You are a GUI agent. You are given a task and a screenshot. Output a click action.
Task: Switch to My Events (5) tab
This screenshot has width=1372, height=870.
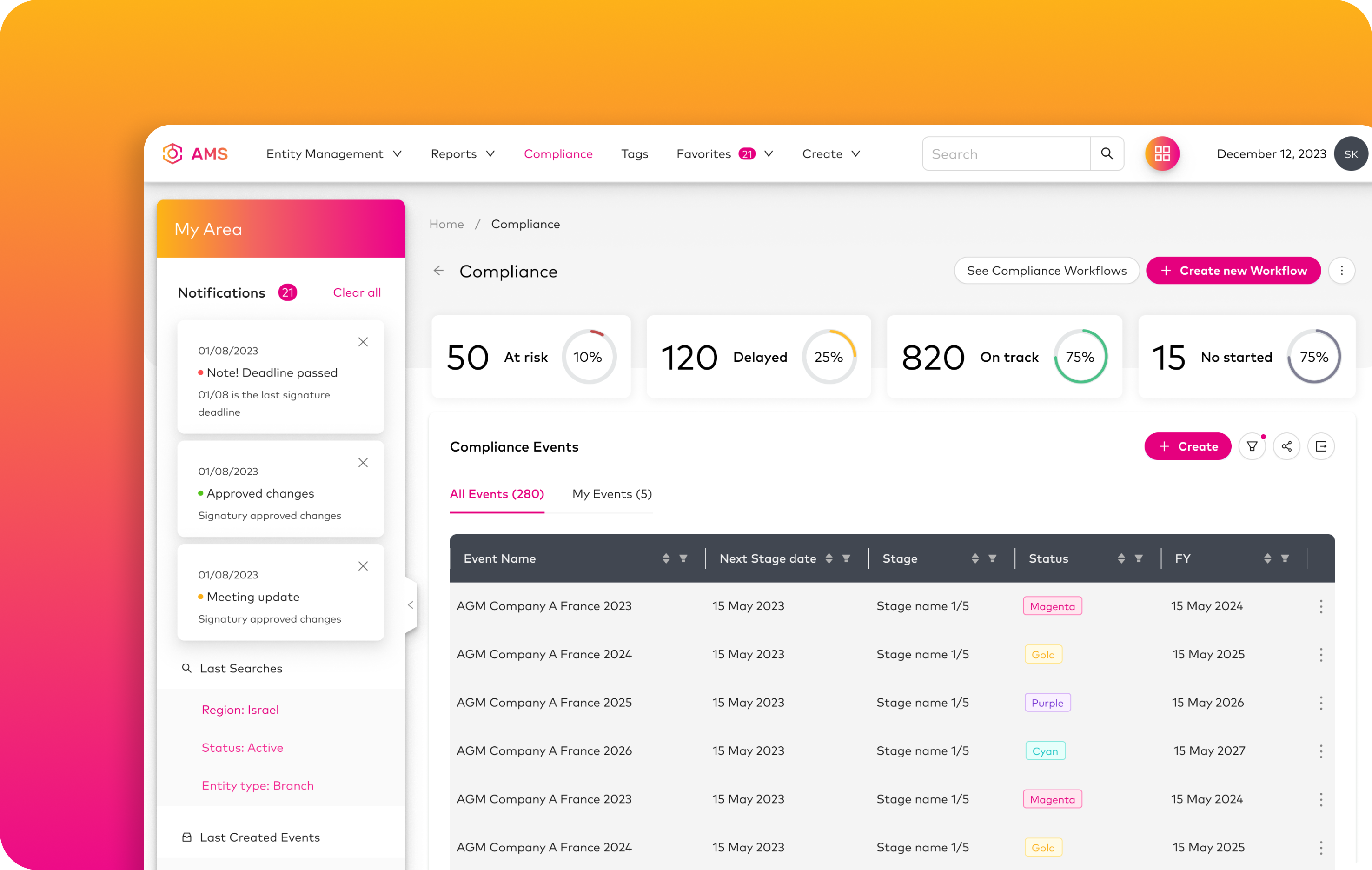pyautogui.click(x=611, y=494)
